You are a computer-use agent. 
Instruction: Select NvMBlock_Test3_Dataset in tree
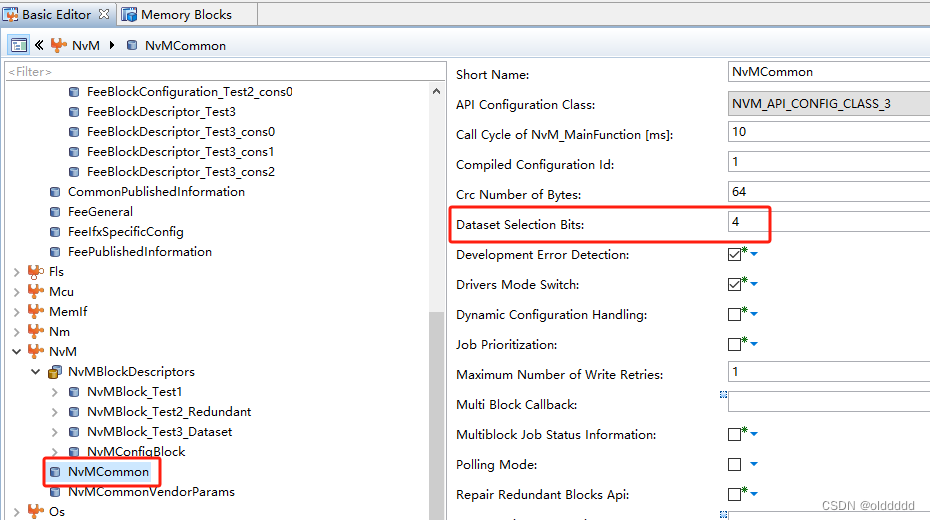pos(160,432)
